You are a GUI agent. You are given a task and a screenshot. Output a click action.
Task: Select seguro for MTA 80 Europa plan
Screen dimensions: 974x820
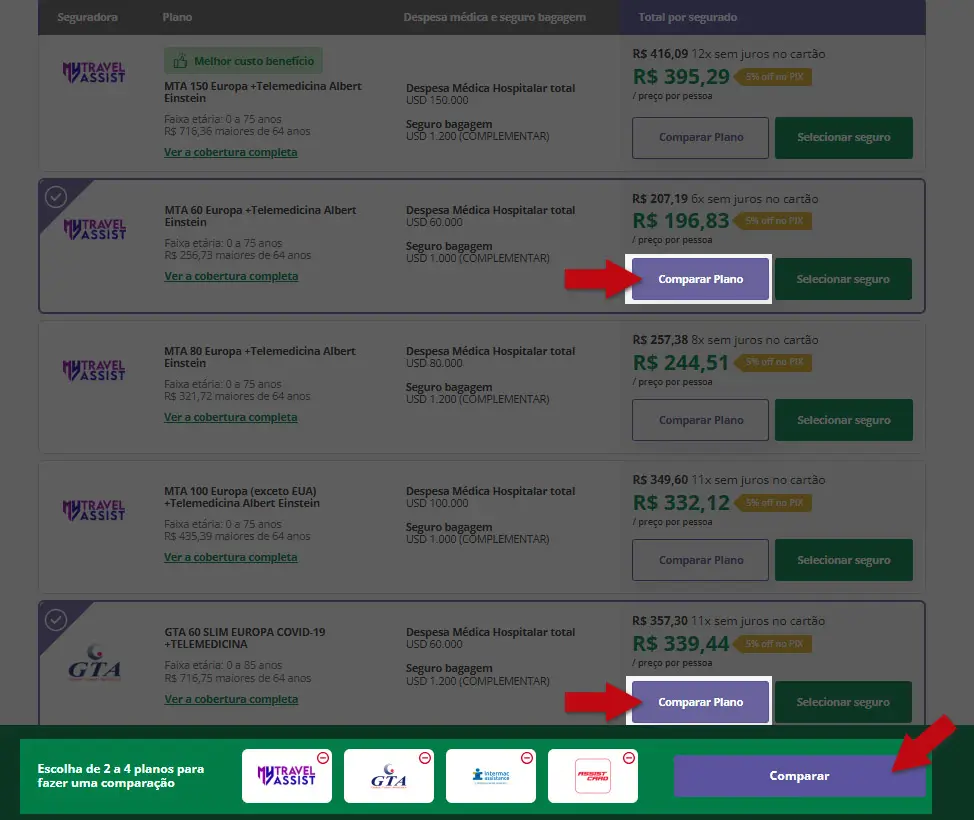coord(844,420)
